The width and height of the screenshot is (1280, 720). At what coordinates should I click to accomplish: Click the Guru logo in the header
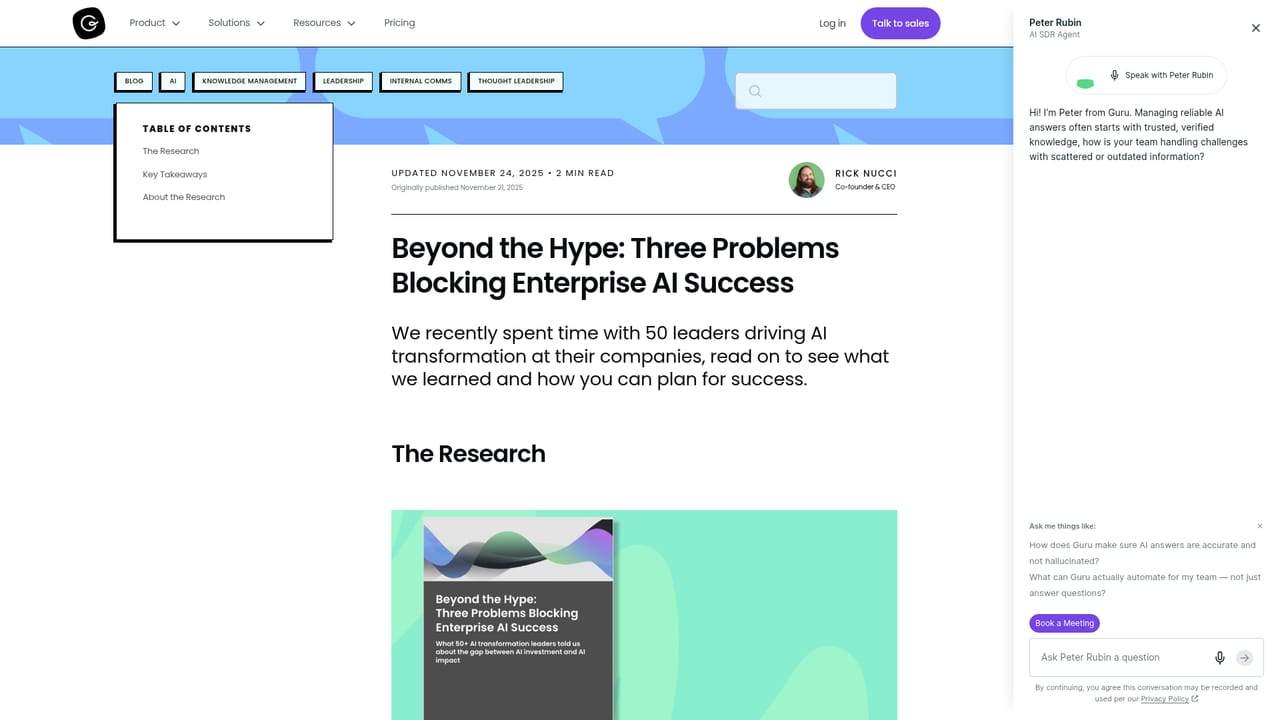point(89,23)
